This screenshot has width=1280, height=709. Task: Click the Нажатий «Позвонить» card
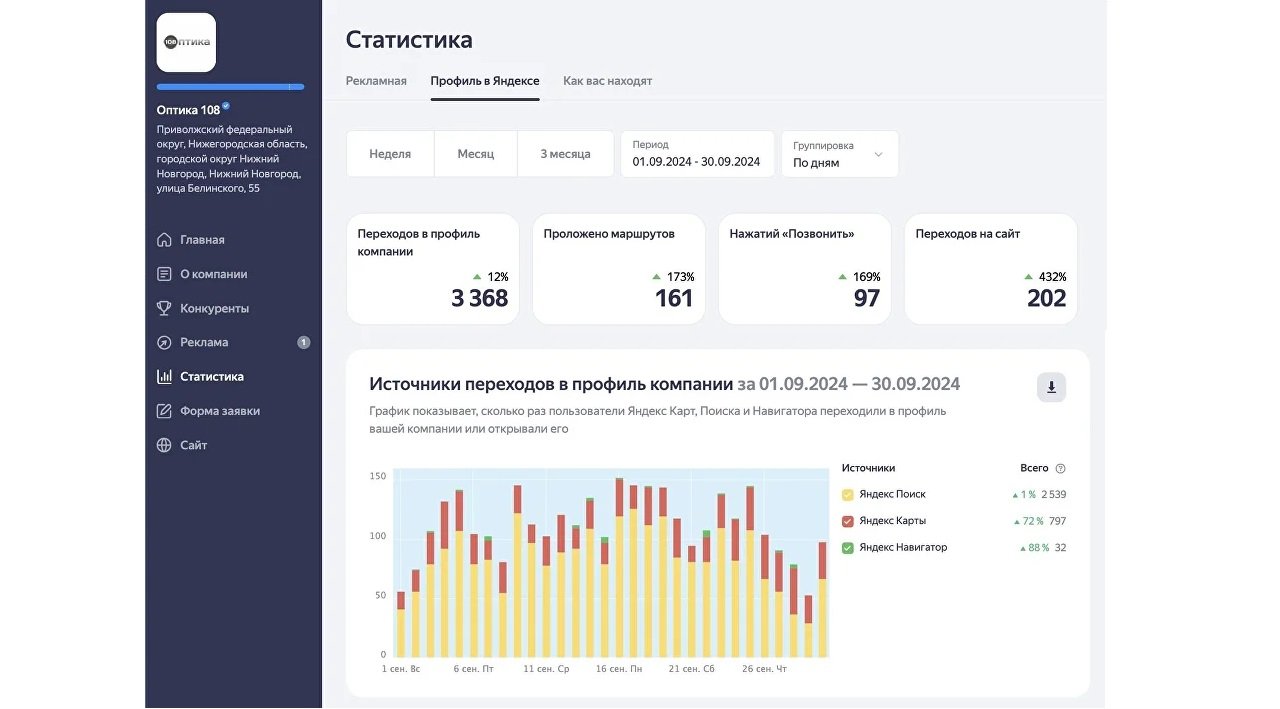click(805, 269)
